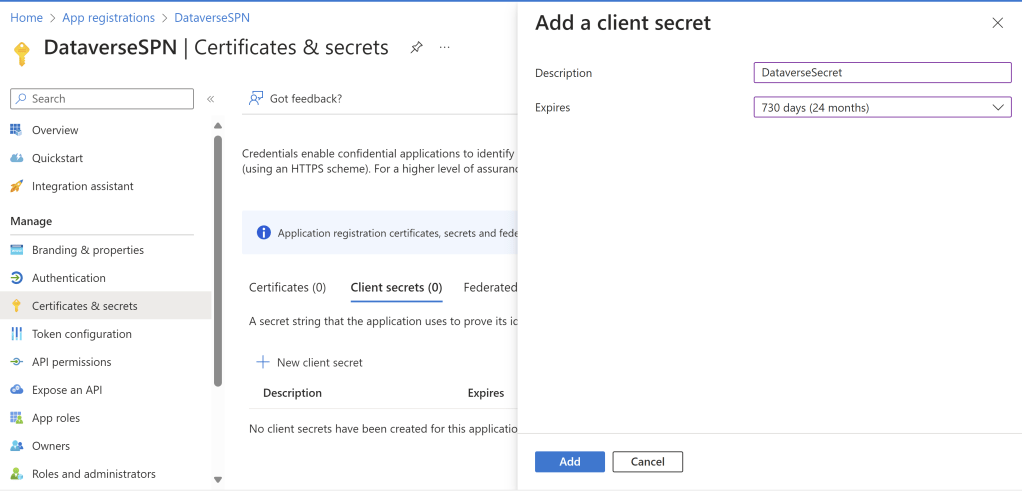Click the Overview icon in sidebar
The height and width of the screenshot is (491, 1022).
point(16,130)
